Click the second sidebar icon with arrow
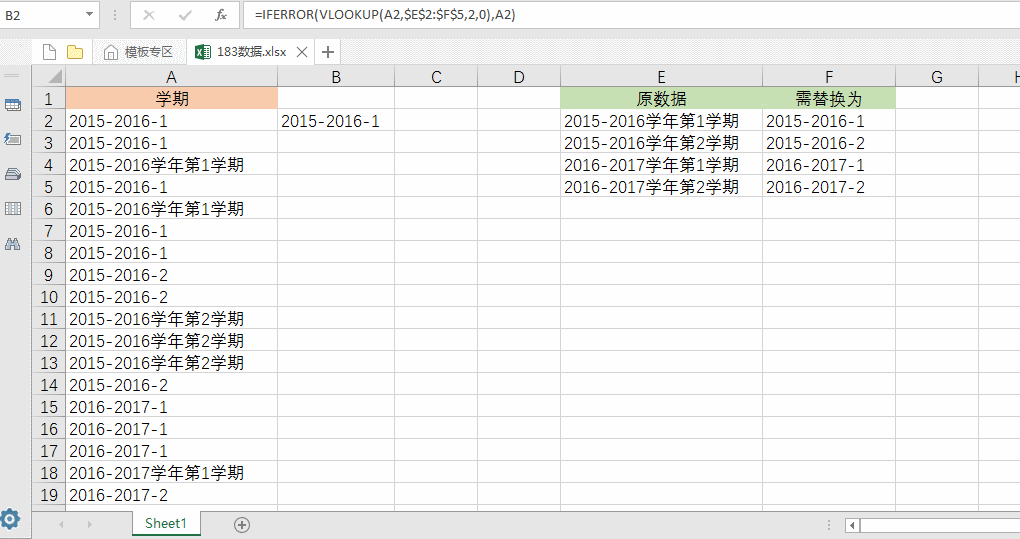The width and height of the screenshot is (1020, 539). pos(13,139)
